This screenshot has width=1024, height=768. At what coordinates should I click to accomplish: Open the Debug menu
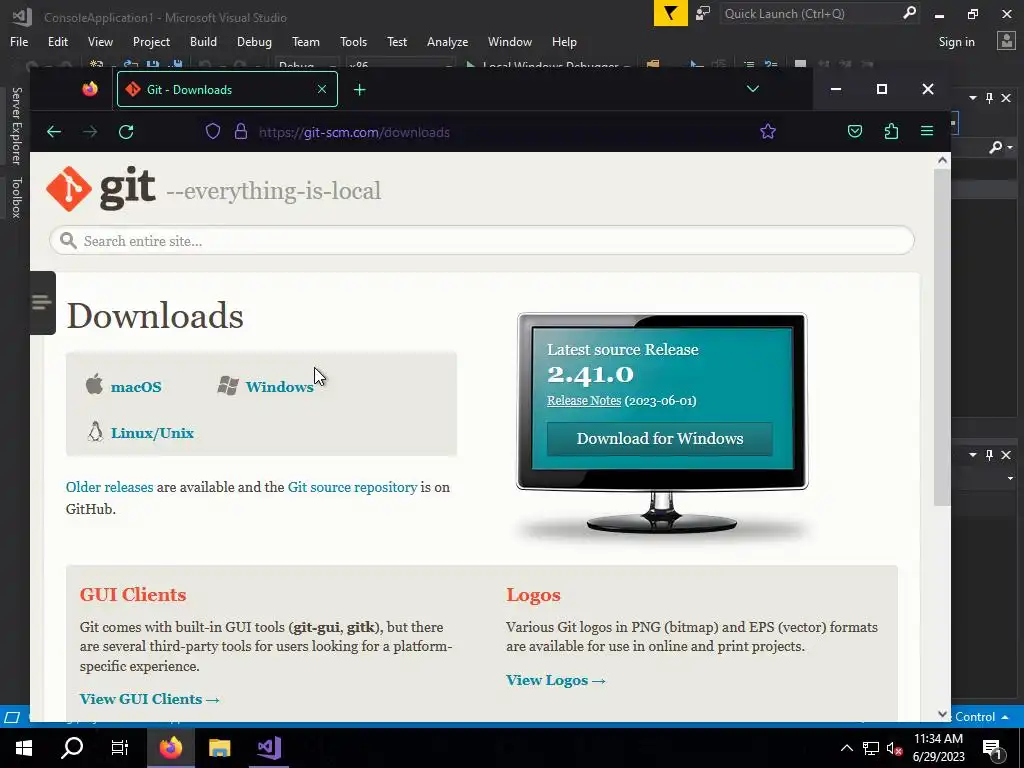(x=254, y=42)
